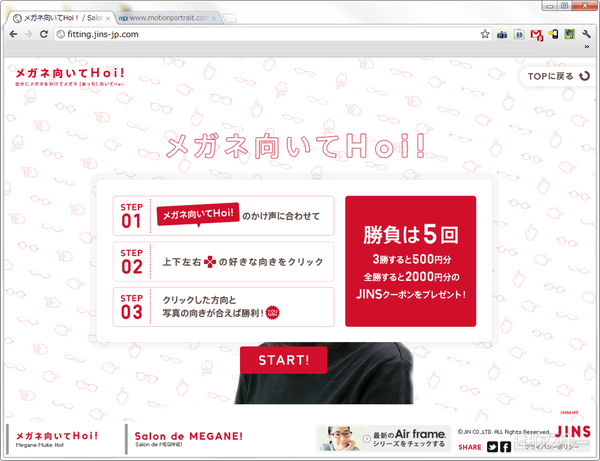Click the yellow tag extension icon

click(x=553, y=34)
